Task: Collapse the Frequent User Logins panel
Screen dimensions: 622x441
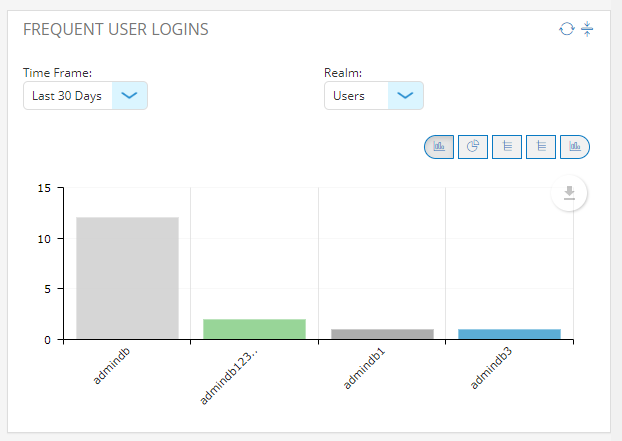Action: coord(587,29)
